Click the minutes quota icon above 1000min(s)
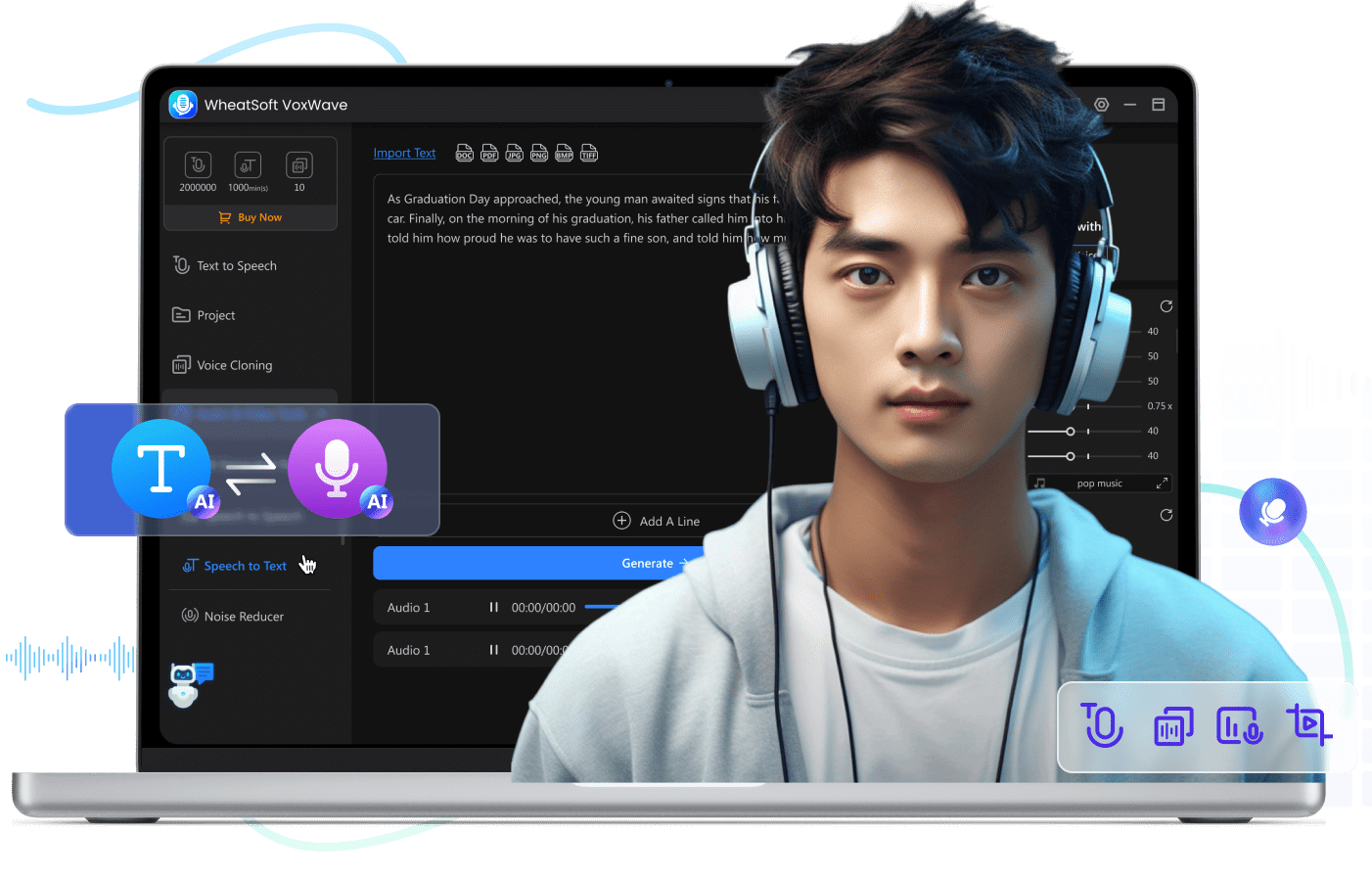This screenshot has height=877, width=1372. click(x=248, y=164)
